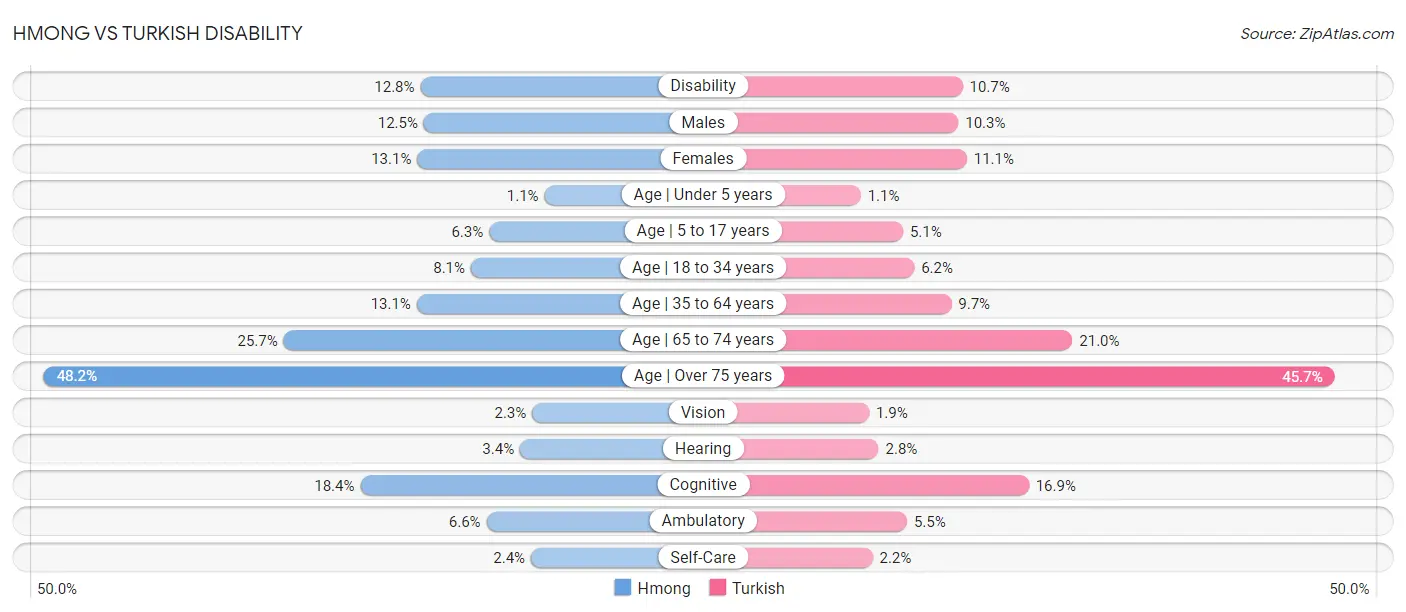Select the Disability category label
Screen dimensions: 1406x612
(703, 86)
